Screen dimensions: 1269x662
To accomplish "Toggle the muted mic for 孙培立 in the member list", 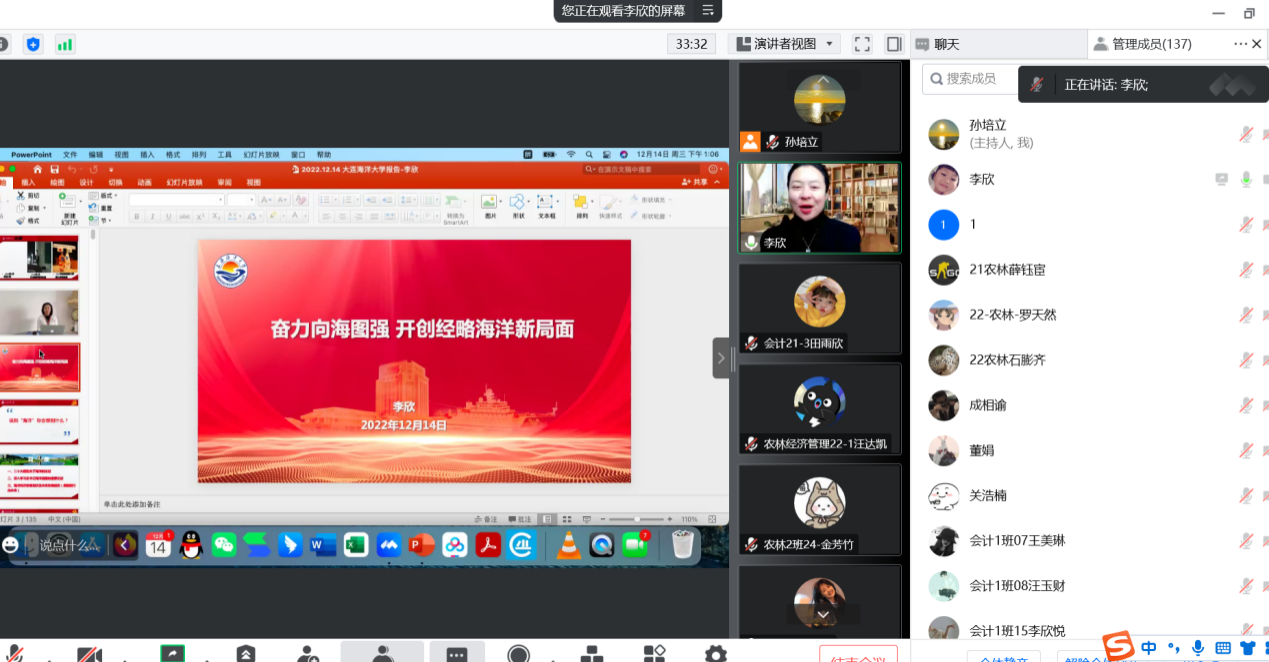I will tap(1246, 134).
